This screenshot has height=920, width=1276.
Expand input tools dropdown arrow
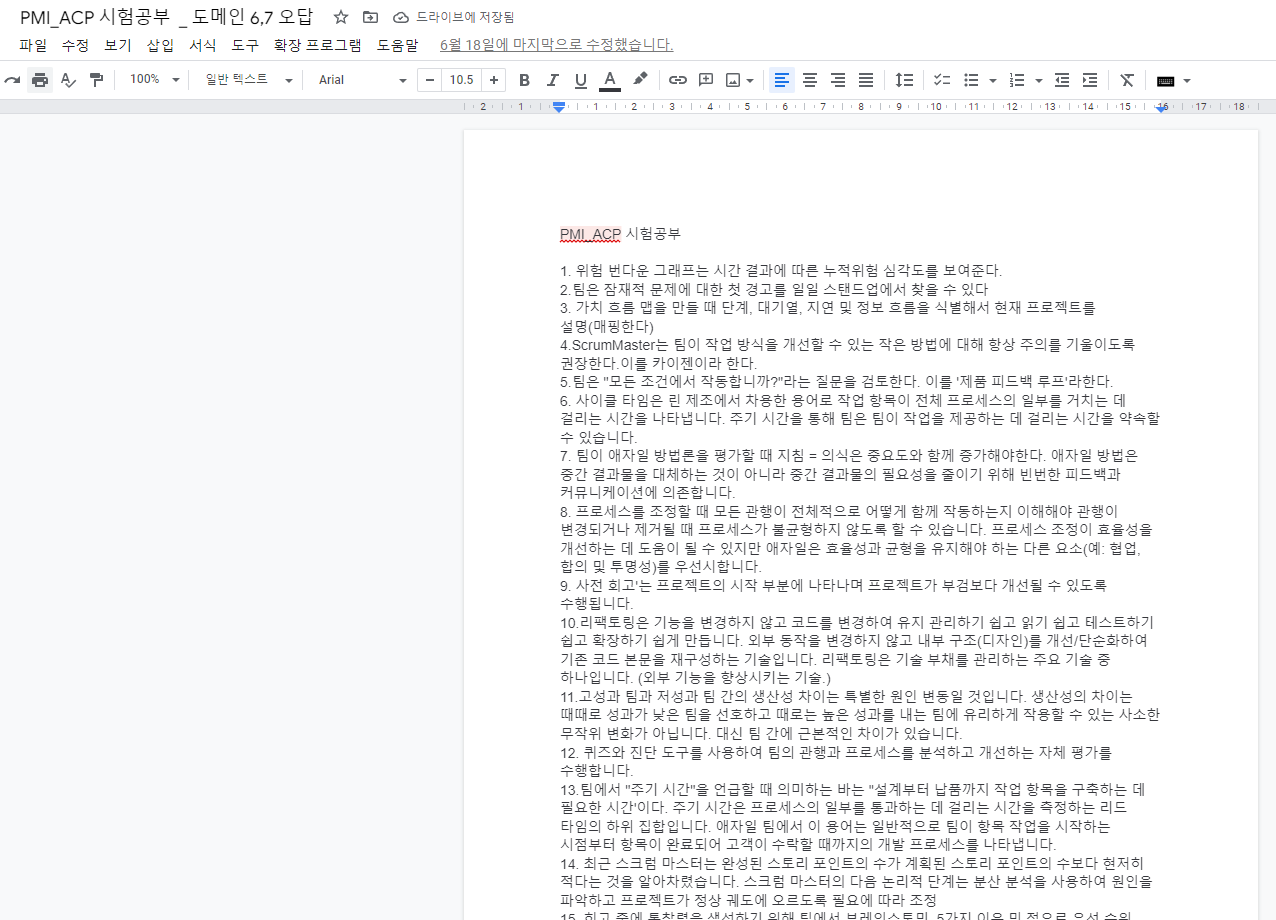point(1187,80)
